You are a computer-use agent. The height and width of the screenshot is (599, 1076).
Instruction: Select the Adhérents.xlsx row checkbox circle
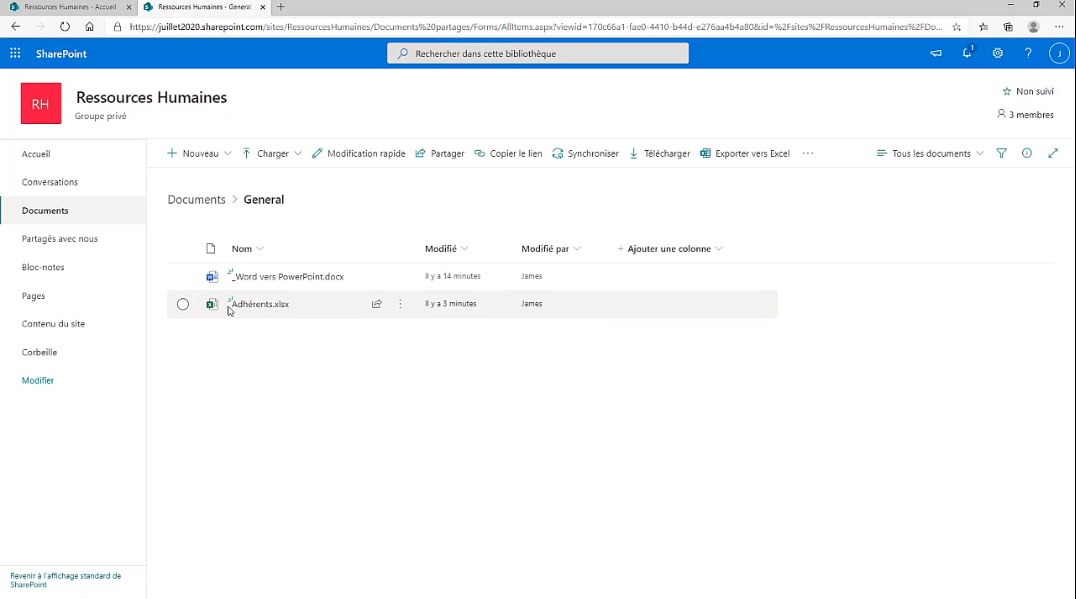point(183,304)
